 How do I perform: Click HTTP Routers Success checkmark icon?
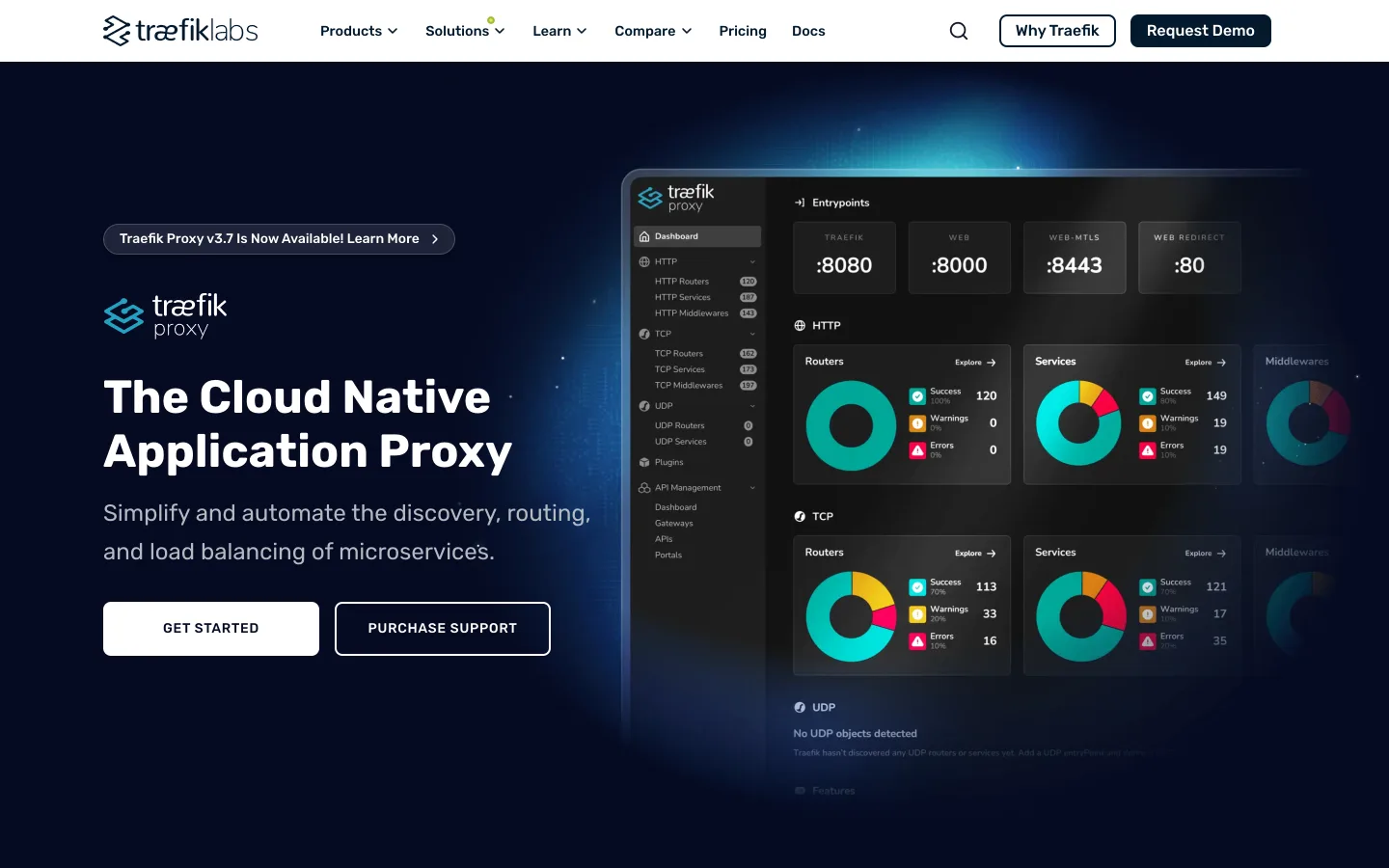tap(917, 396)
